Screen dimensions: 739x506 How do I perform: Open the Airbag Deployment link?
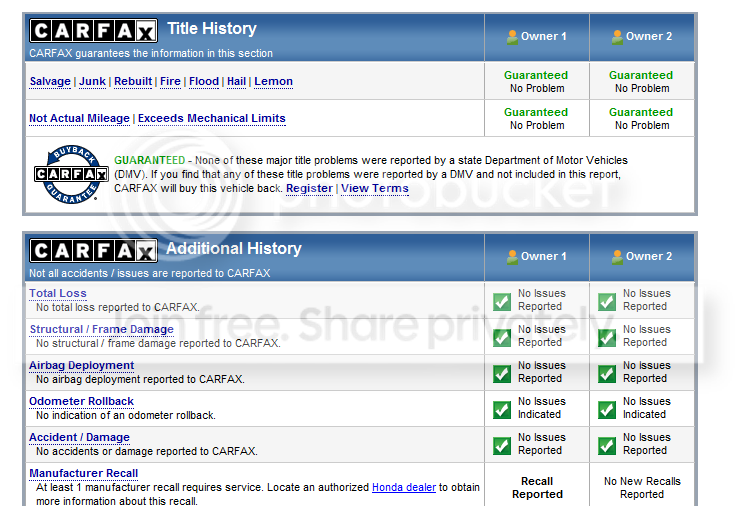tap(82, 365)
